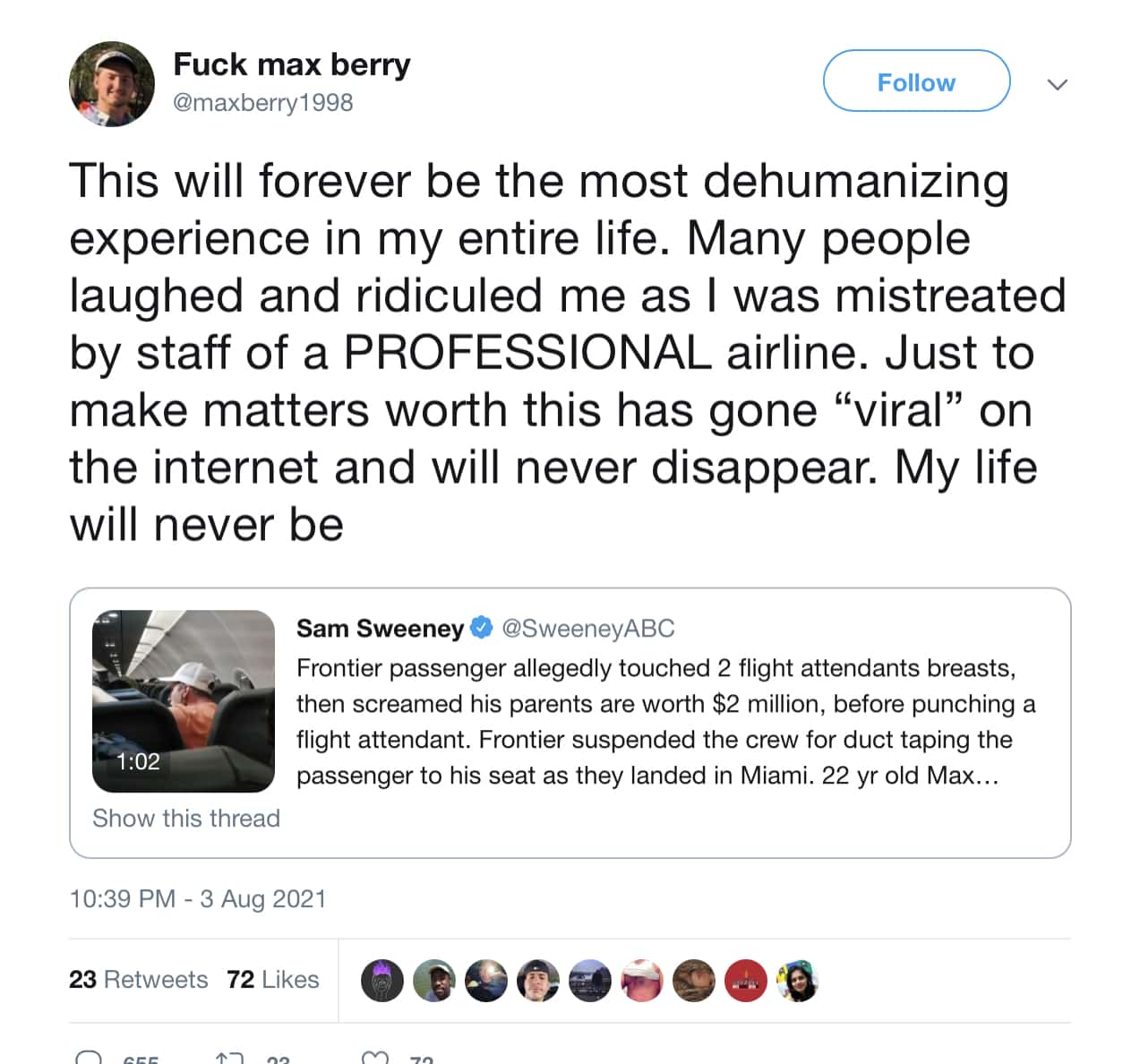Click the retweet arrows icon
The width and height of the screenshot is (1140, 1064).
point(229,1059)
